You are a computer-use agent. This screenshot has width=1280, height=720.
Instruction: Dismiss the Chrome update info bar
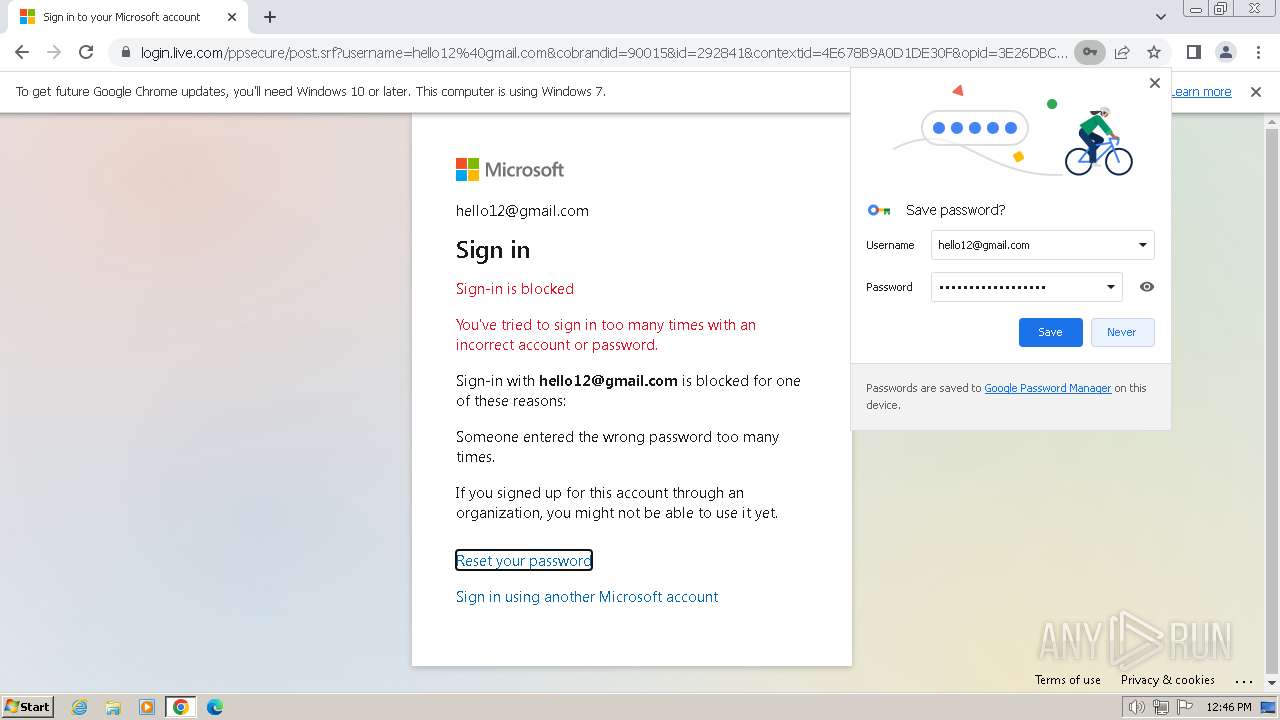[x=1256, y=91]
